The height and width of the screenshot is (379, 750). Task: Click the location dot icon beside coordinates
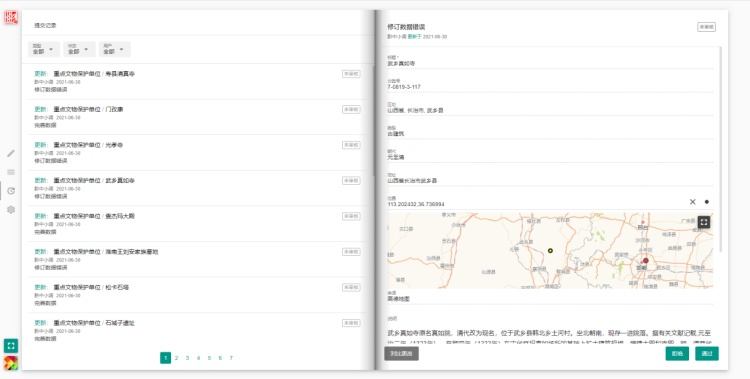point(706,202)
